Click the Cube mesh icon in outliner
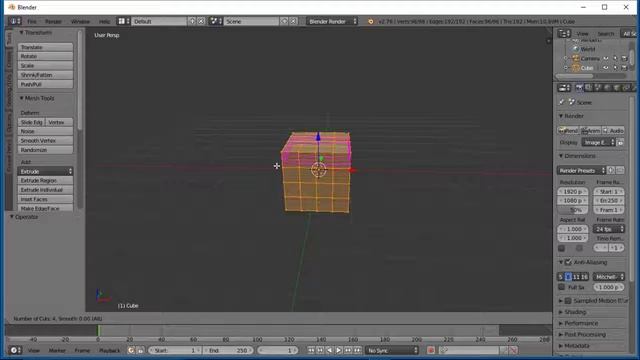This screenshot has width=640, height=360. (576, 68)
